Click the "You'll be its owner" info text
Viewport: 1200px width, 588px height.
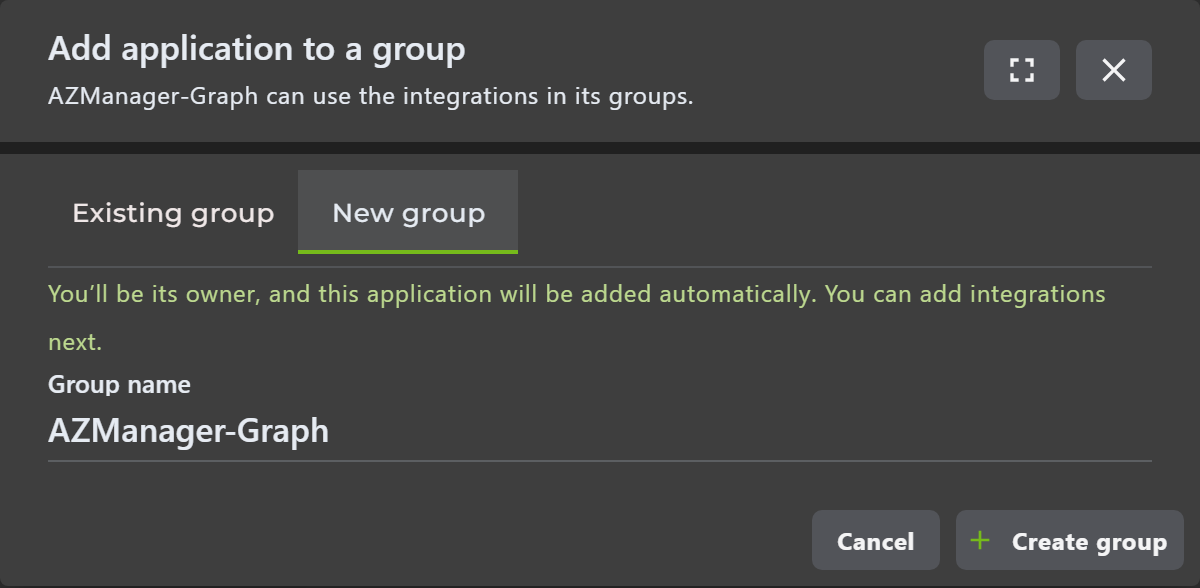click(577, 318)
